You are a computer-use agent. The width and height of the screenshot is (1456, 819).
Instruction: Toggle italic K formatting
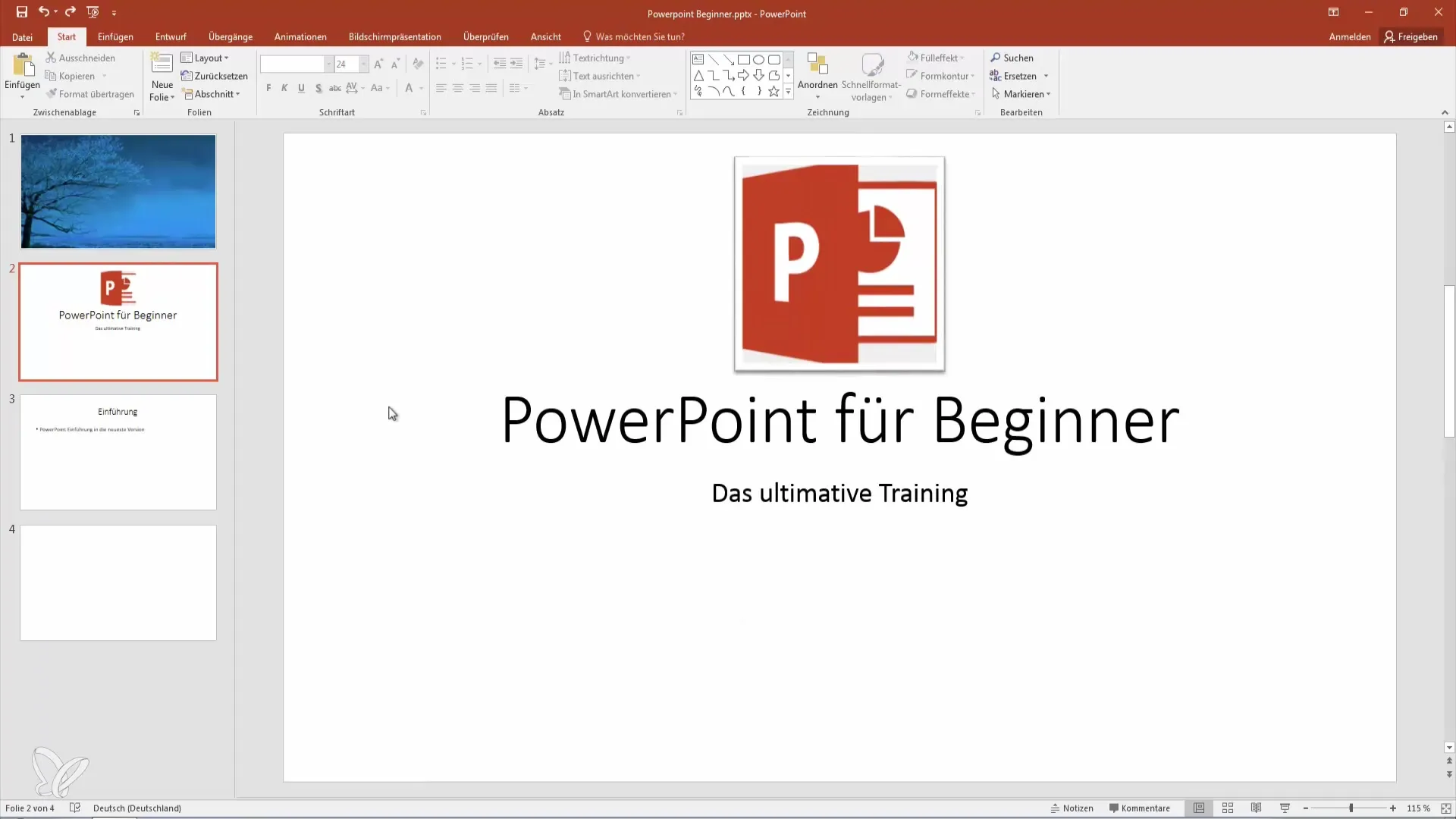click(x=284, y=88)
